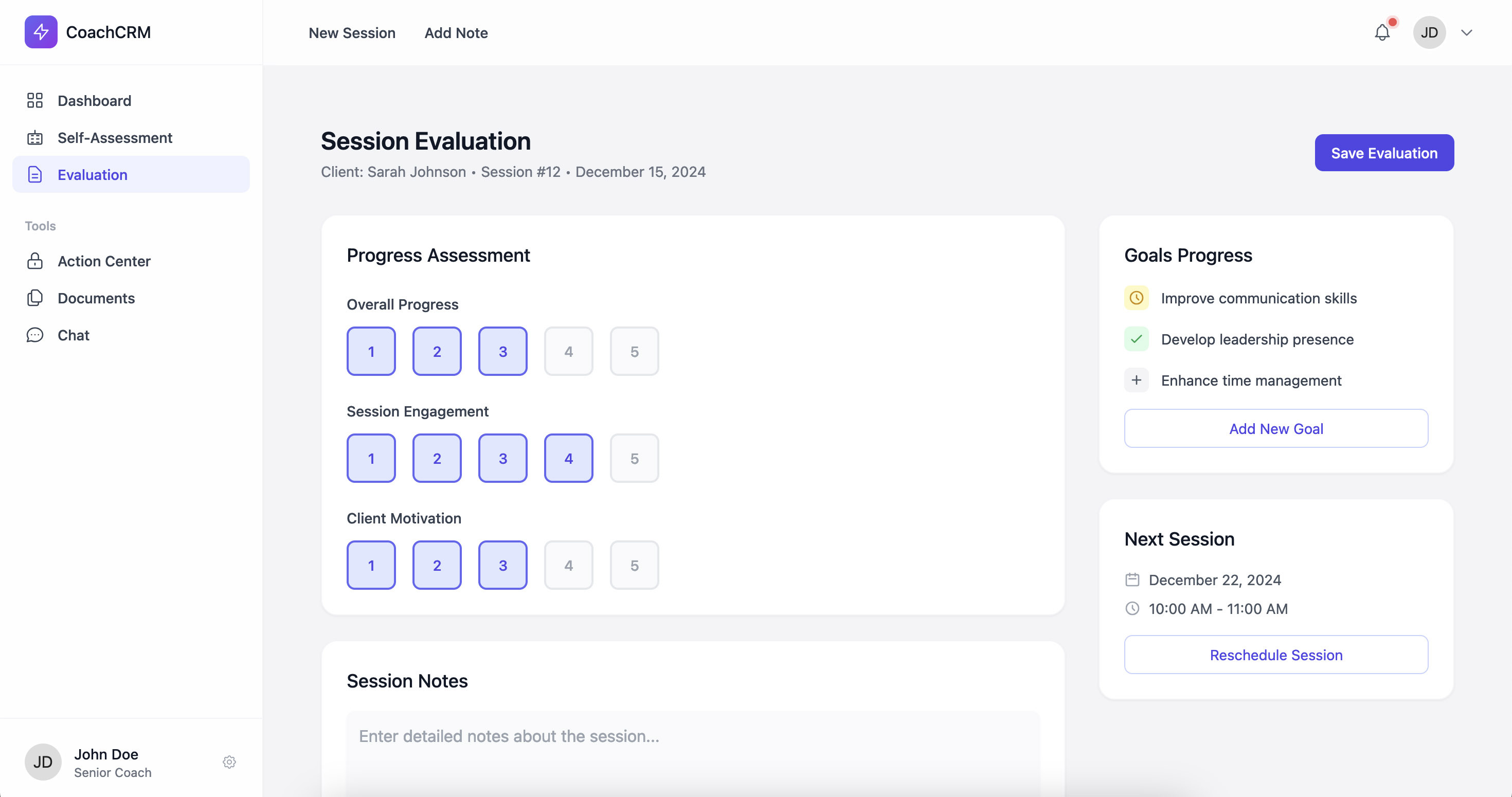This screenshot has width=1512, height=797.
Task: Click the notification bell icon
Action: (1382, 32)
